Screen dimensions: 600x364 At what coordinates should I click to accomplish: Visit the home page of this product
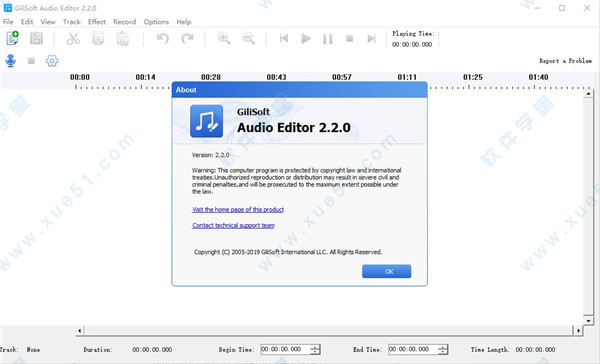click(238, 209)
